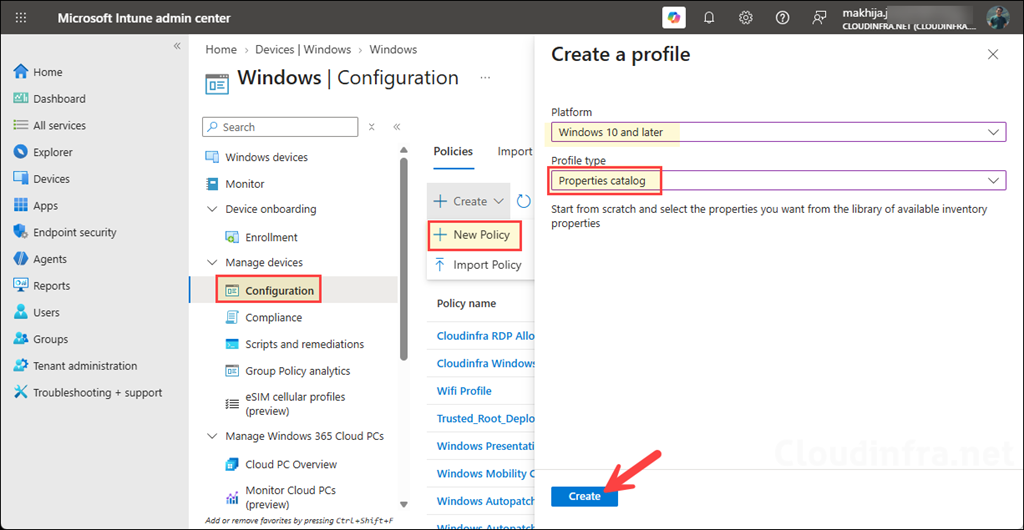This screenshot has height=530, width=1024.
Task: Open the Platform dropdown
Action: pos(778,132)
